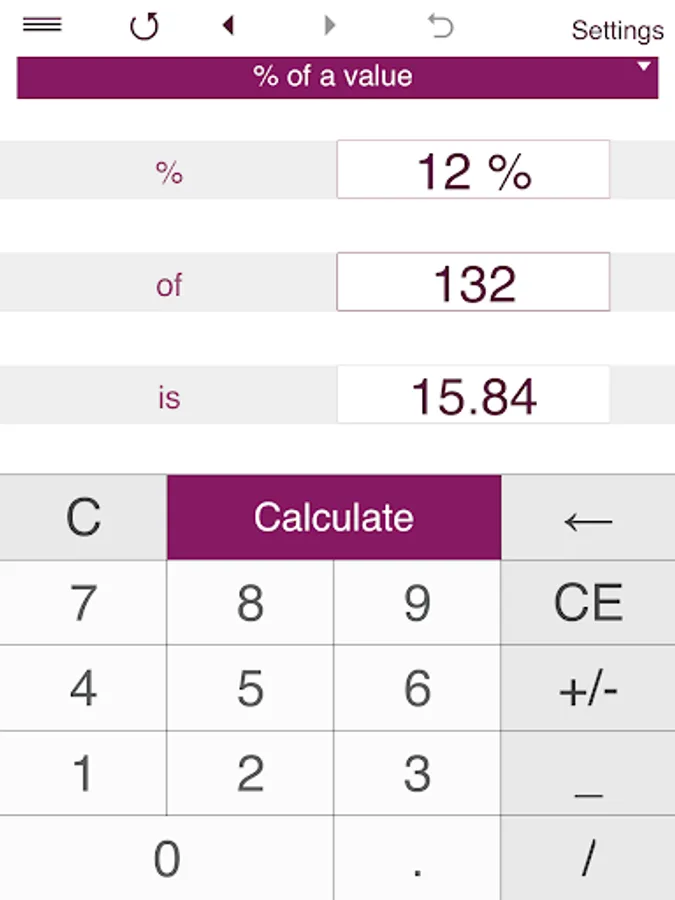This screenshot has width=675, height=900.
Task: Expand the '% of a value' dropdown
Action: click(338, 77)
